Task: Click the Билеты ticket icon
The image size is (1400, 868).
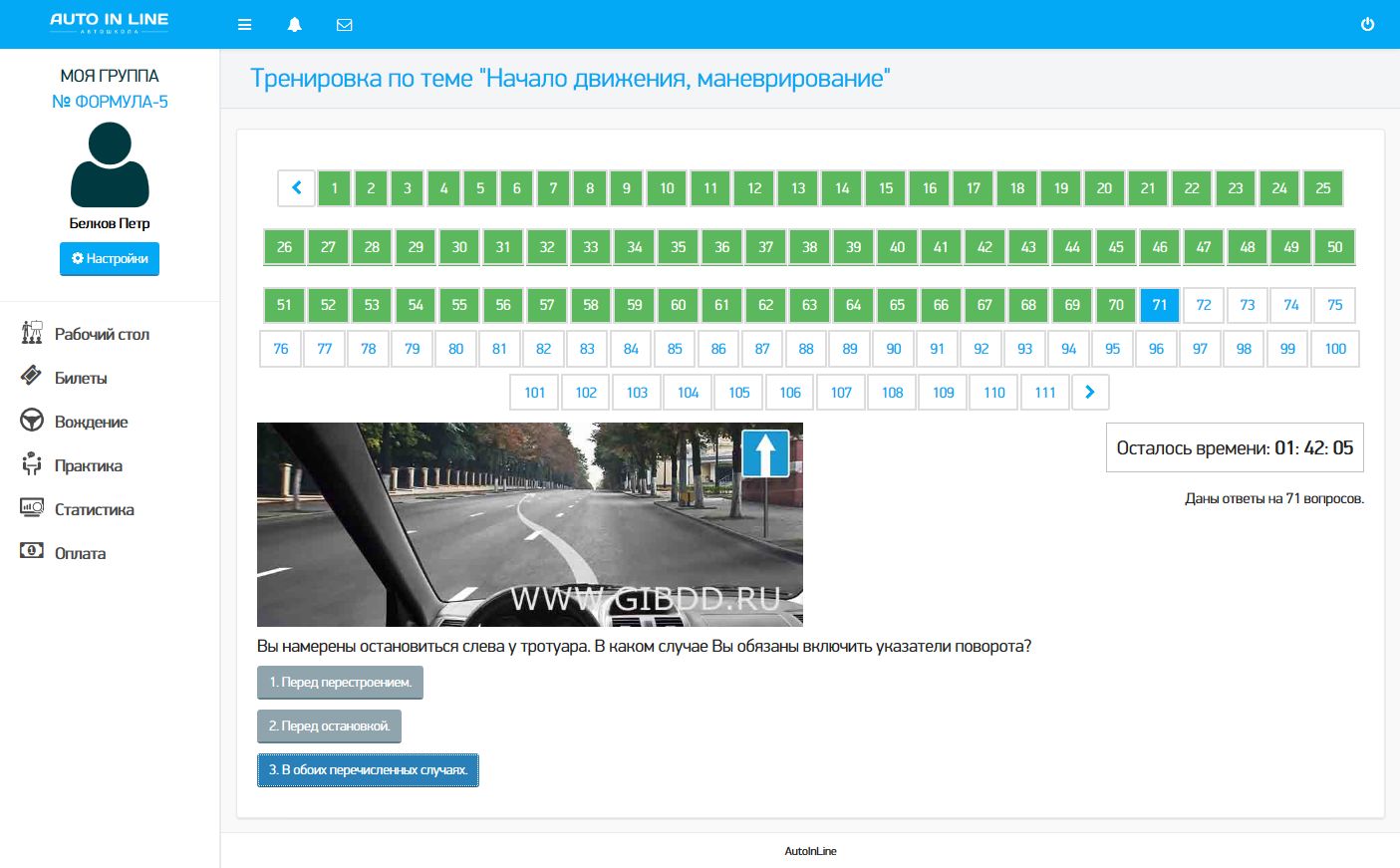Action: tap(32, 377)
